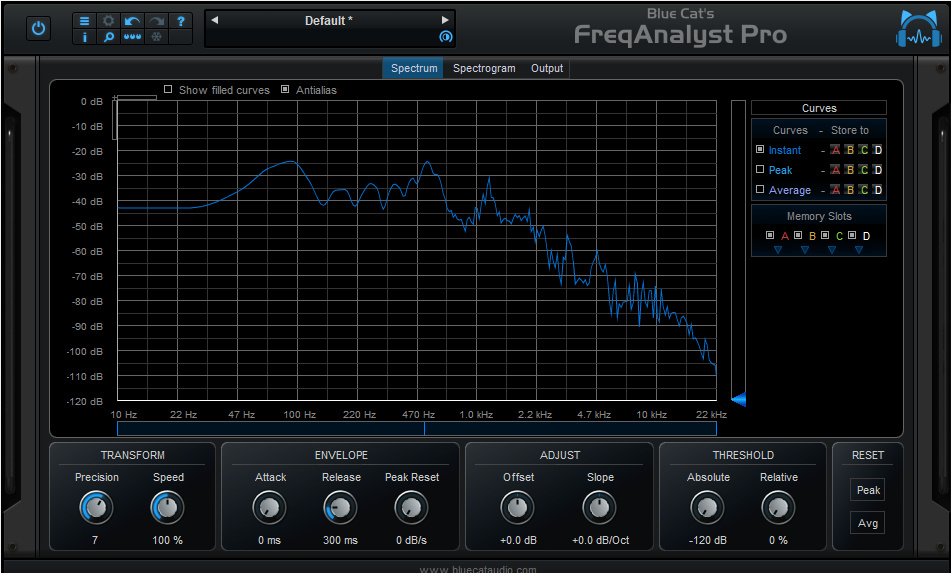Store Average curve to slot D
The height and width of the screenshot is (573, 951).
click(878, 190)
